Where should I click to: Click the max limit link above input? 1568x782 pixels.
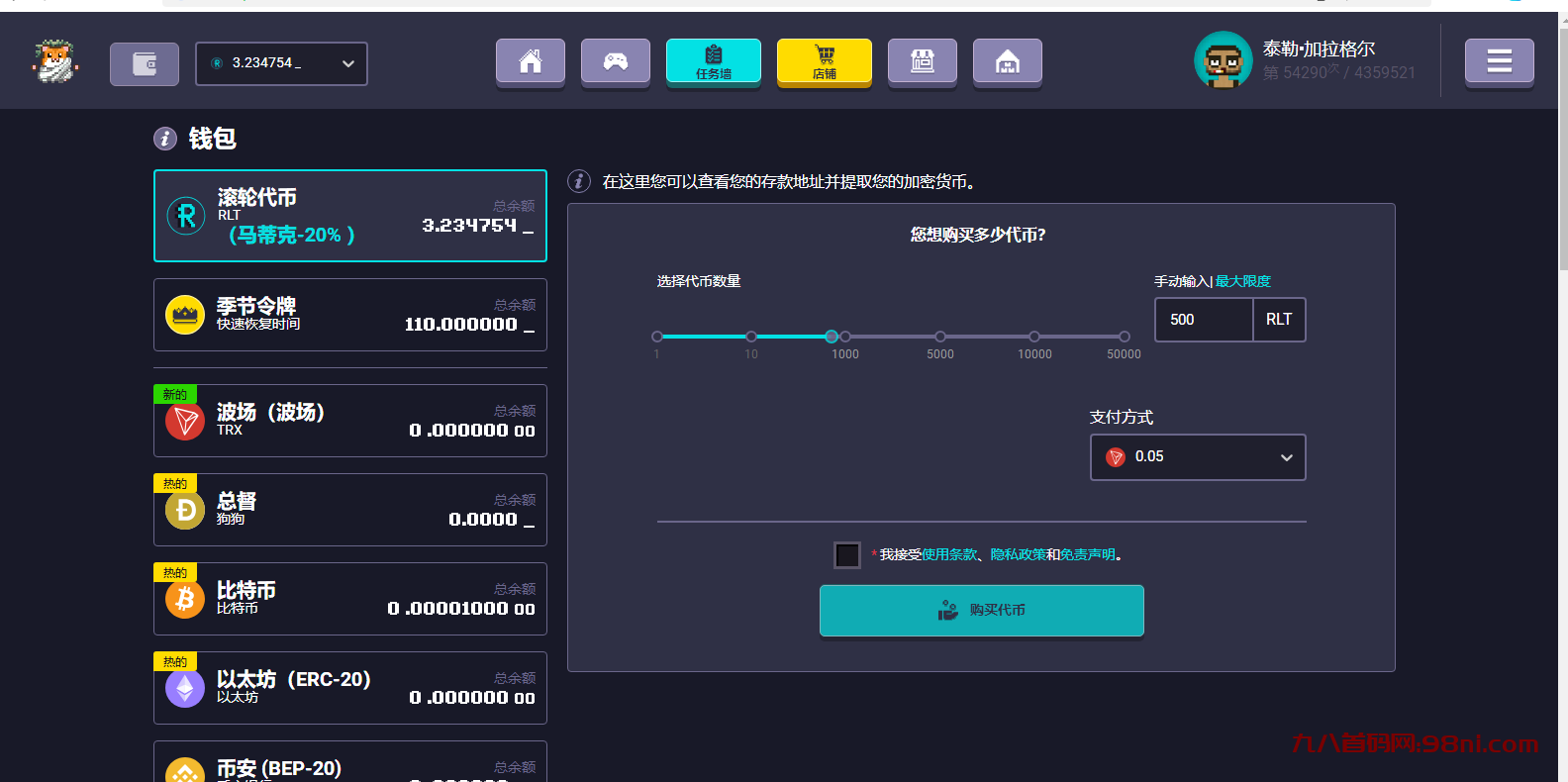coord(1243,281)
